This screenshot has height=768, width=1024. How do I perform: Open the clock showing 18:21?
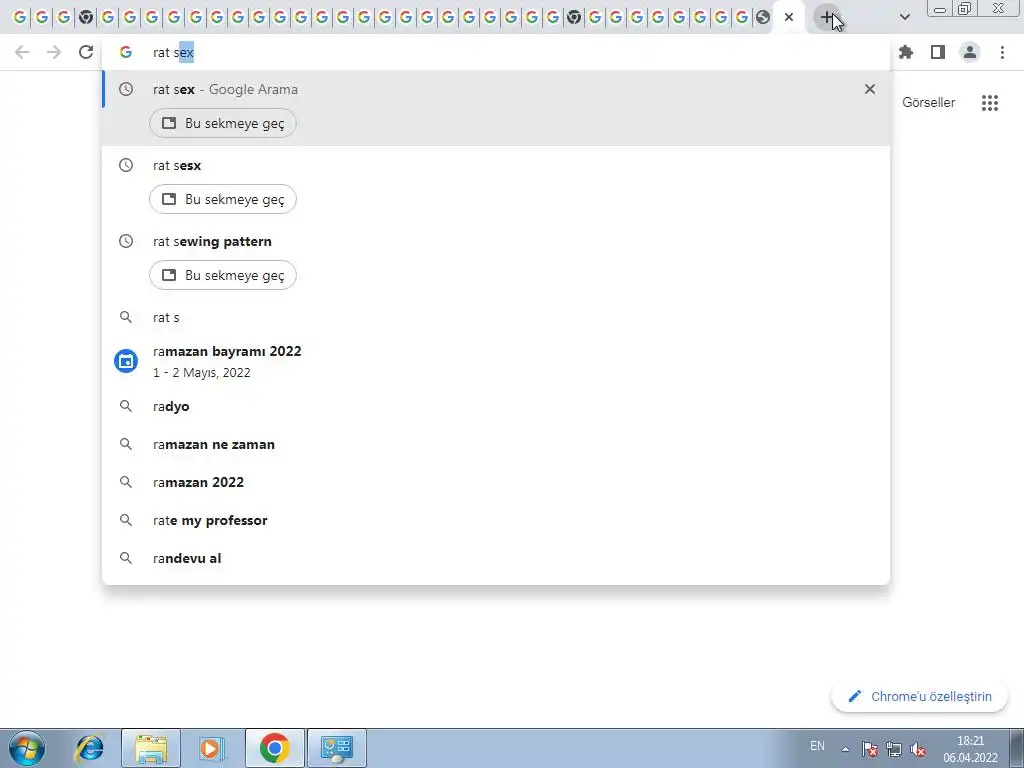pyautogui.click(x=970, y=749)
